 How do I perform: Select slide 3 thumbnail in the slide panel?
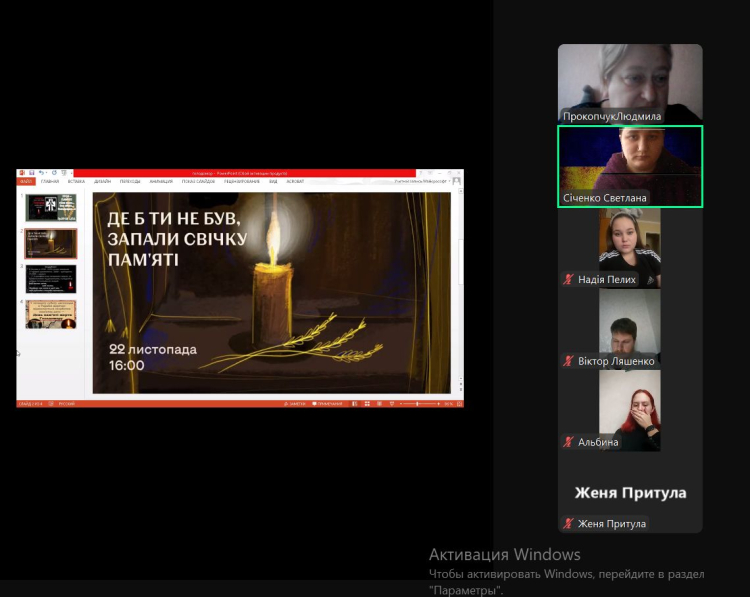click(x=51, y=278)
